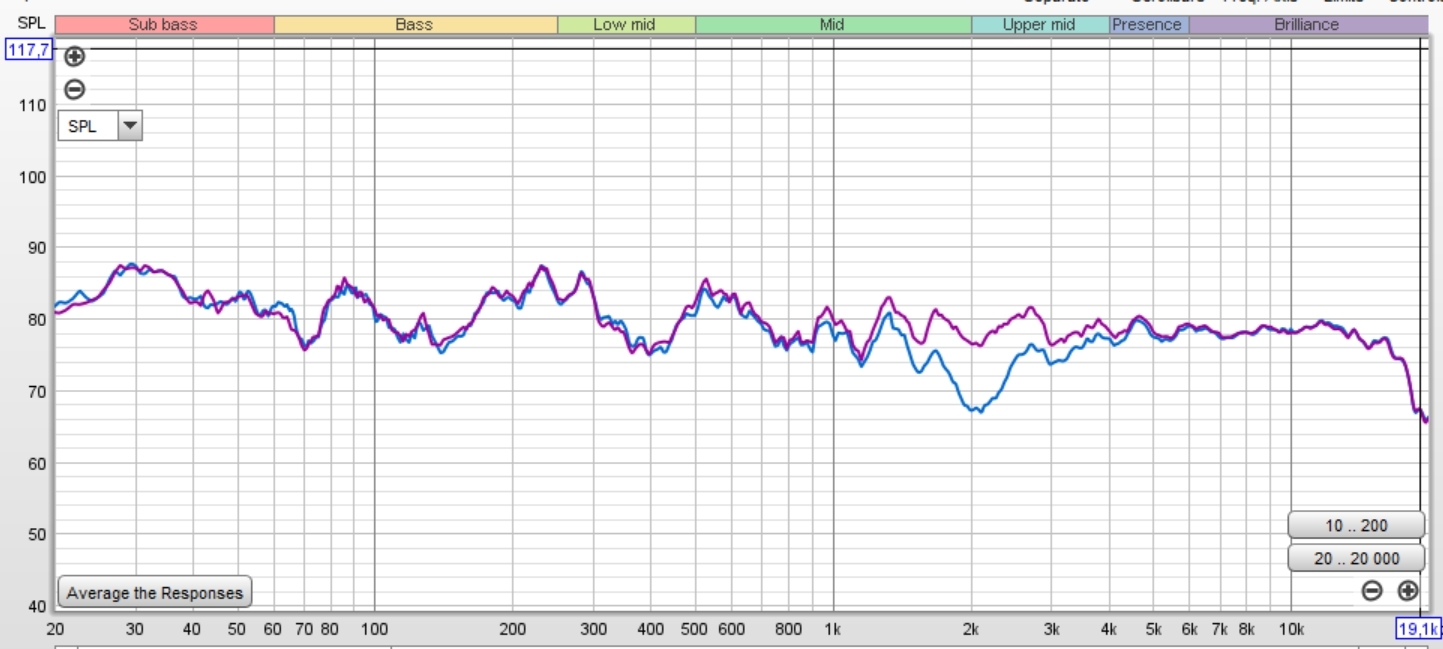Zoom in vertical axis with plus icon
This screenshot has width=1443, height=649.
(x=74, y=58)
